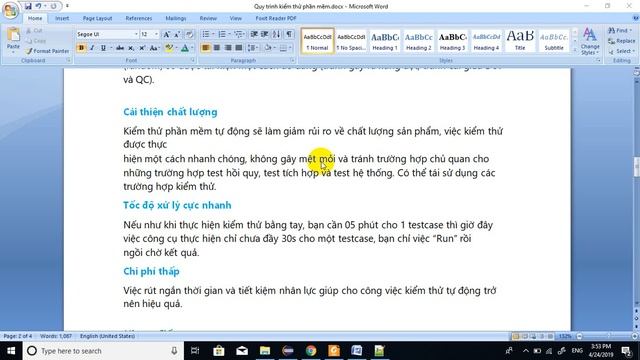This screenshot has height=360, width=640.
Task: Open File Explorer from taskbar
Action: point(265,351)
